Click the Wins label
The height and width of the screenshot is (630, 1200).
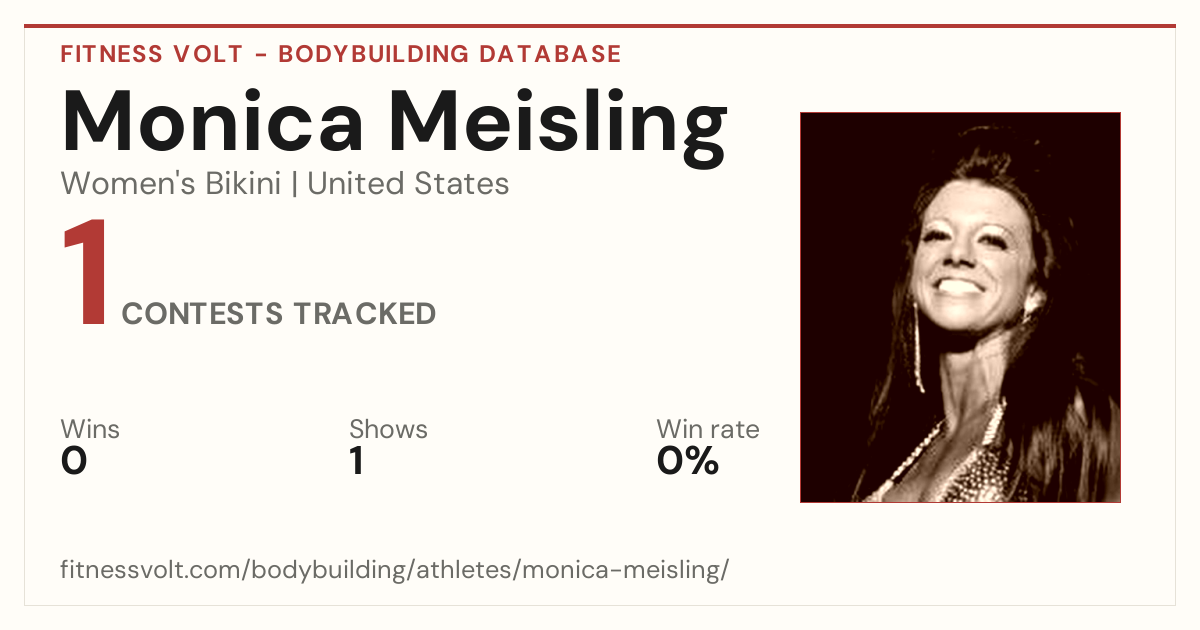[x=90, y=430]
